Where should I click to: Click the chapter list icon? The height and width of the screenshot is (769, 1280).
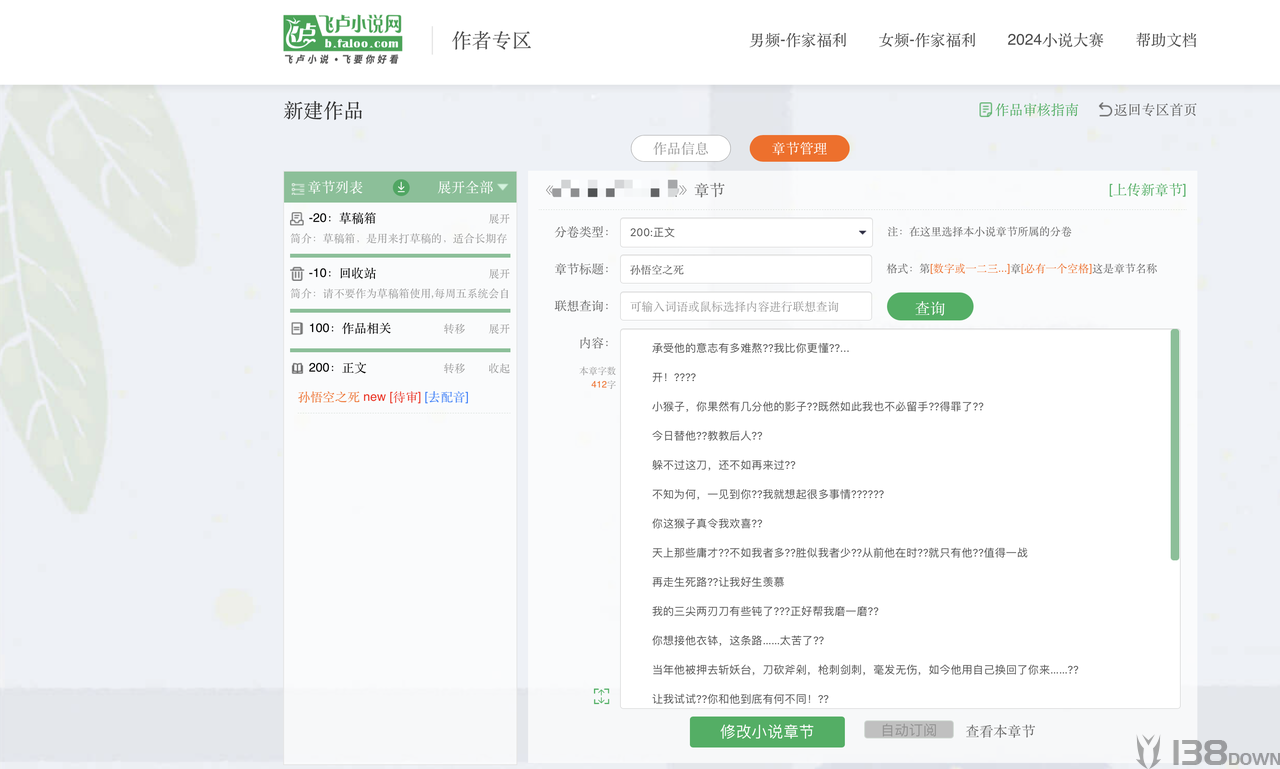[x=297, y=188]
